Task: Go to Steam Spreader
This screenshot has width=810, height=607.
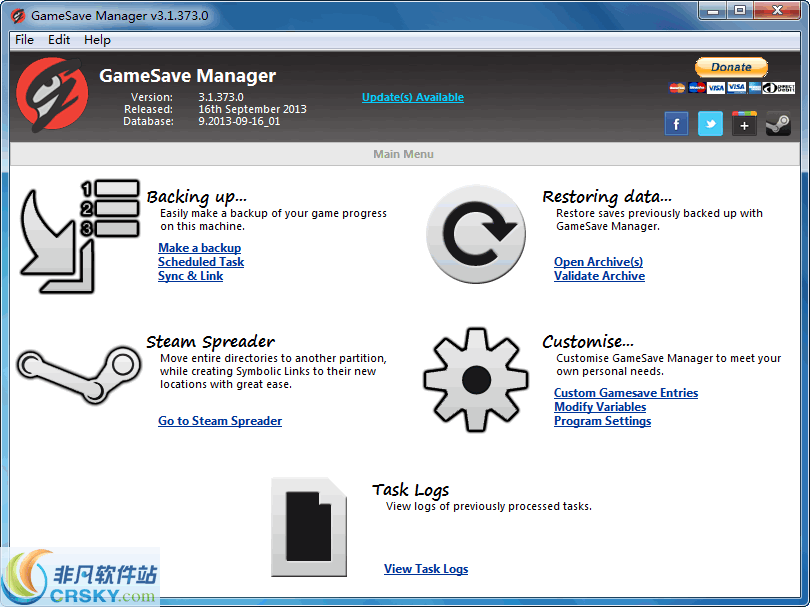Action: coord(219,420)
